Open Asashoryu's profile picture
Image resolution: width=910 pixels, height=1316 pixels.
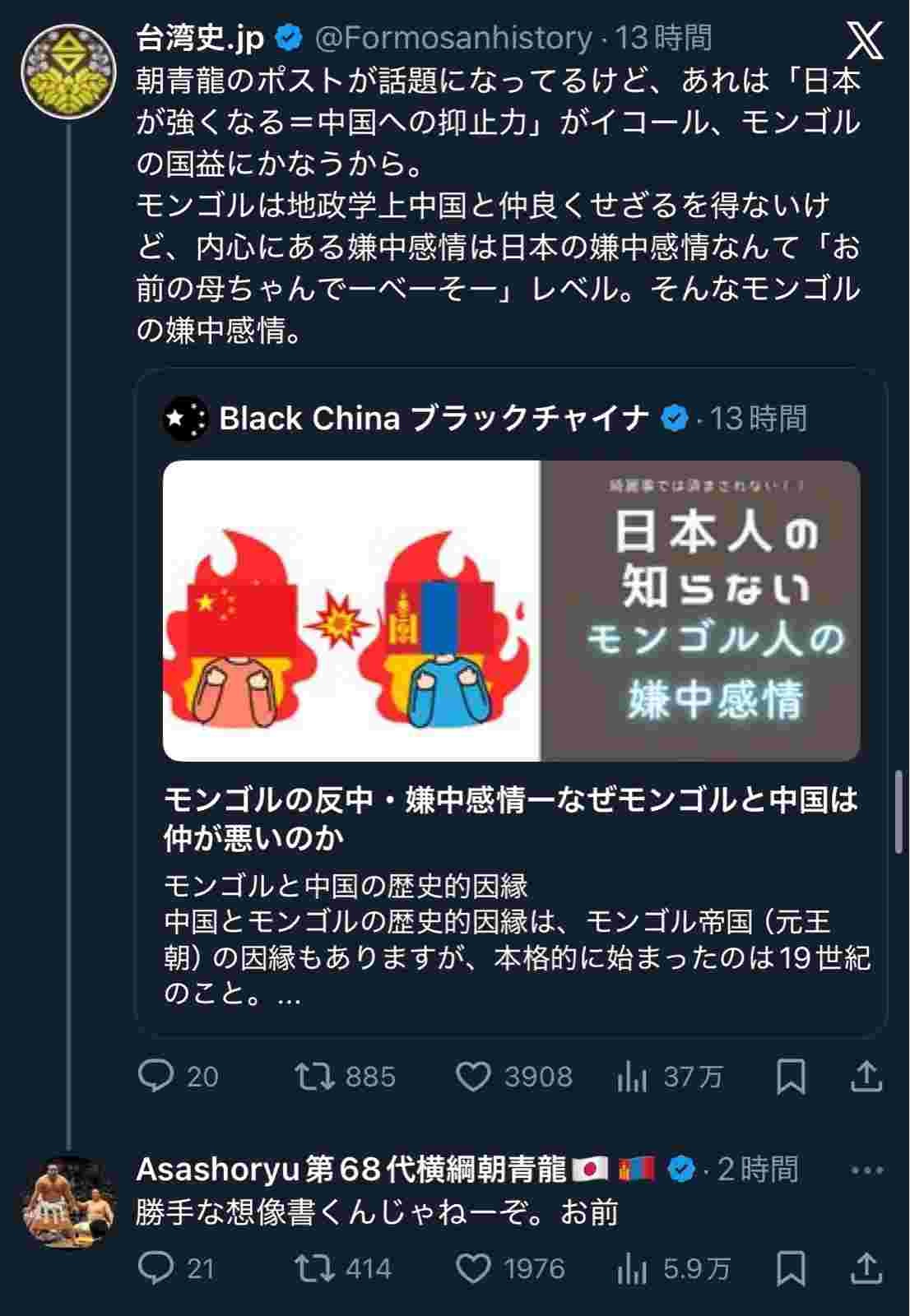coord(68,1202)
